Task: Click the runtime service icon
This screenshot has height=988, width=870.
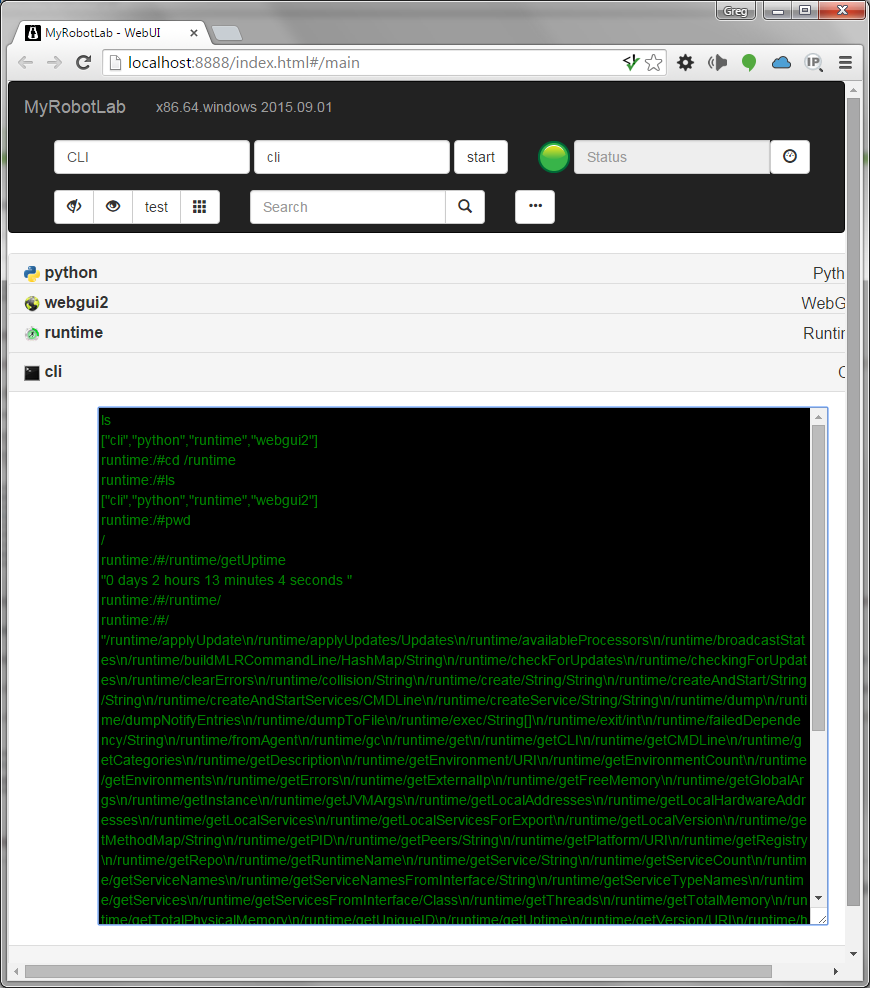Action: [x=31, y=333]
